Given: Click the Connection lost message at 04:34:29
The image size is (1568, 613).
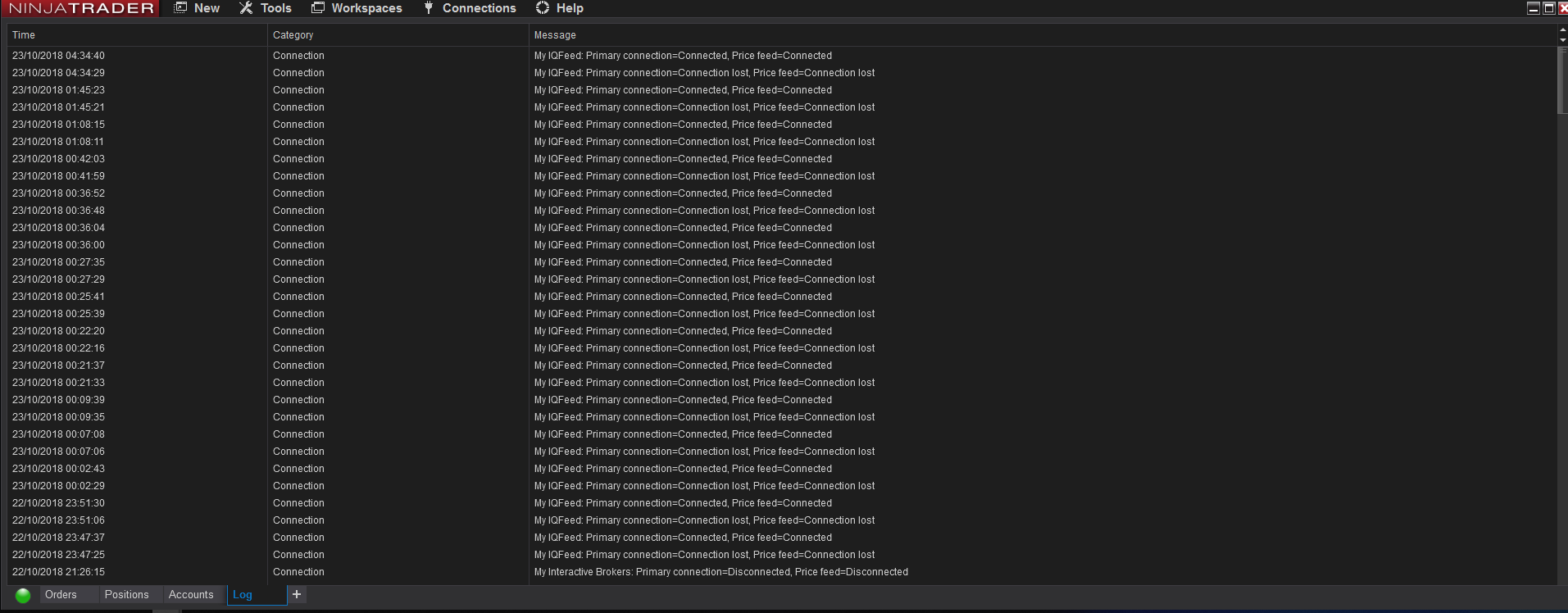Looking at the screenshot, I should [x=704, y=73].
